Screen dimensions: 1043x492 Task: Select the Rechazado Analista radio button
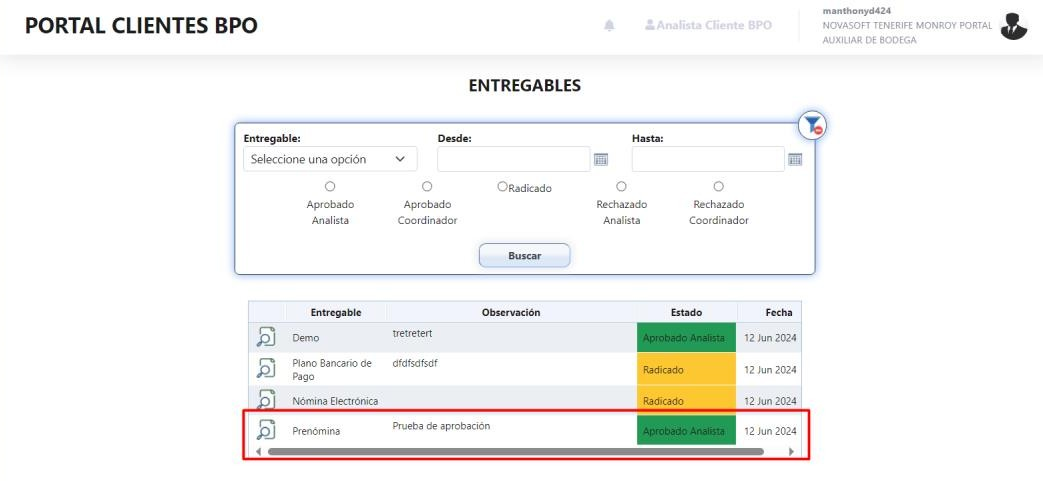(x=621, y=187)
